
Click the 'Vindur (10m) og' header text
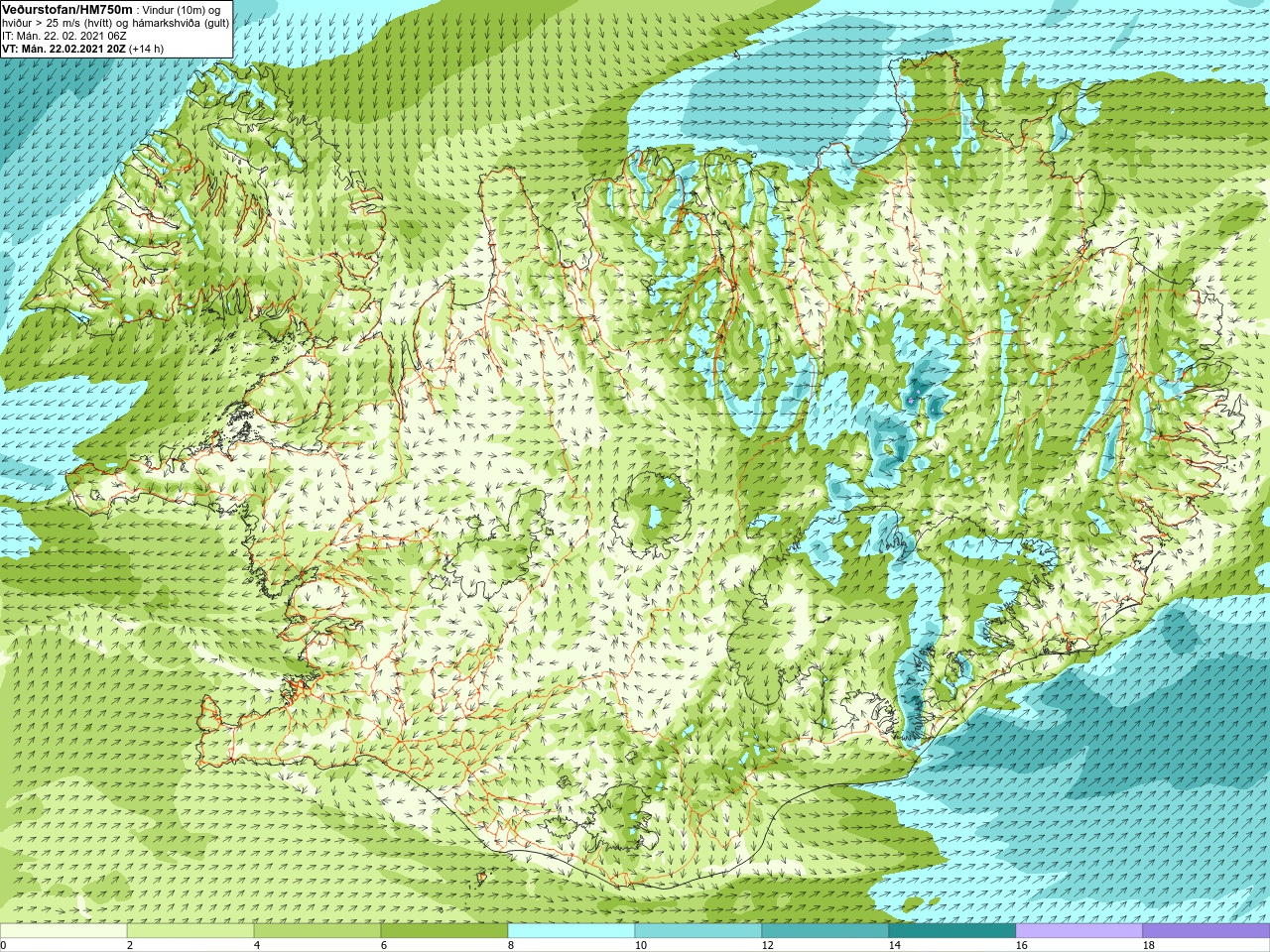click(182, 10)
